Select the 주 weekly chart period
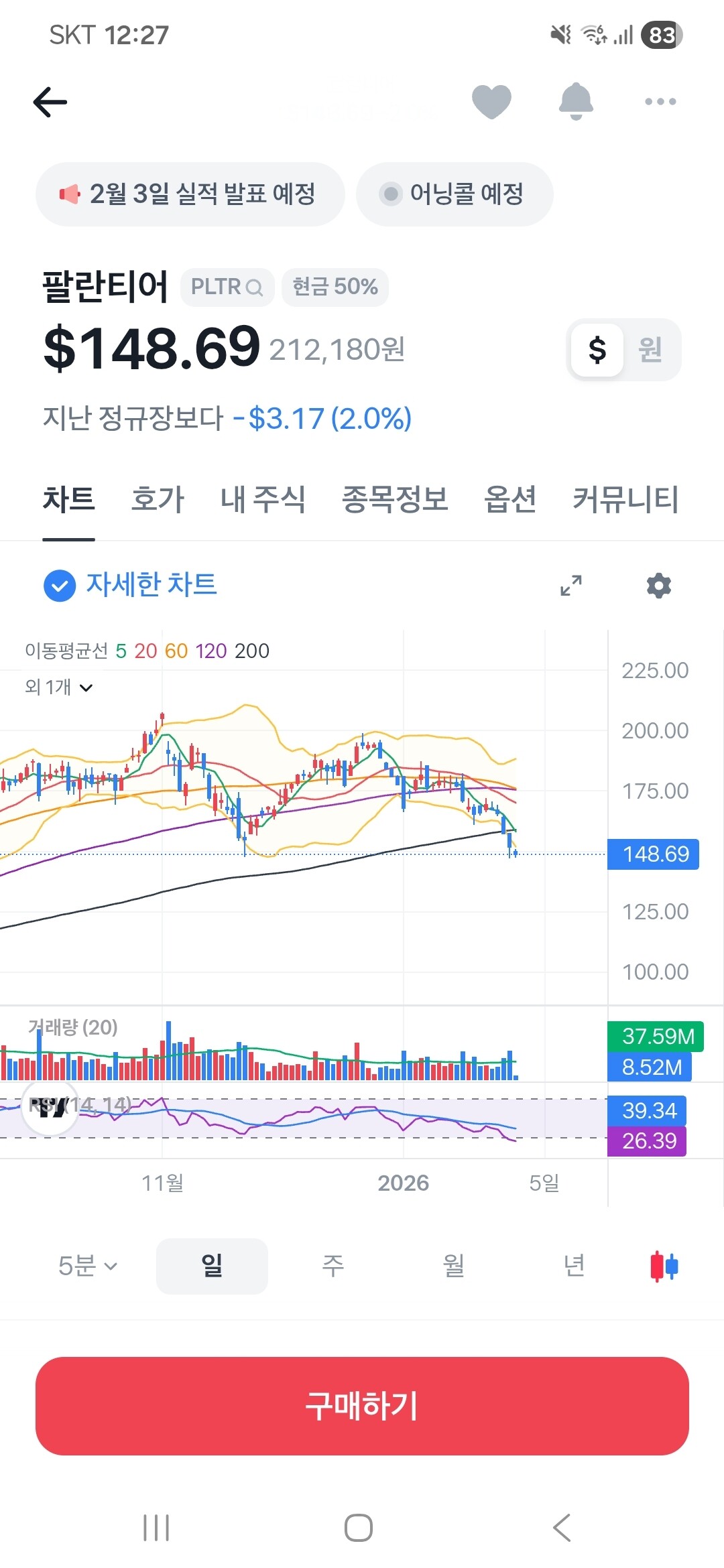This screenshot has height=1568, width=724. (333, 1266)
